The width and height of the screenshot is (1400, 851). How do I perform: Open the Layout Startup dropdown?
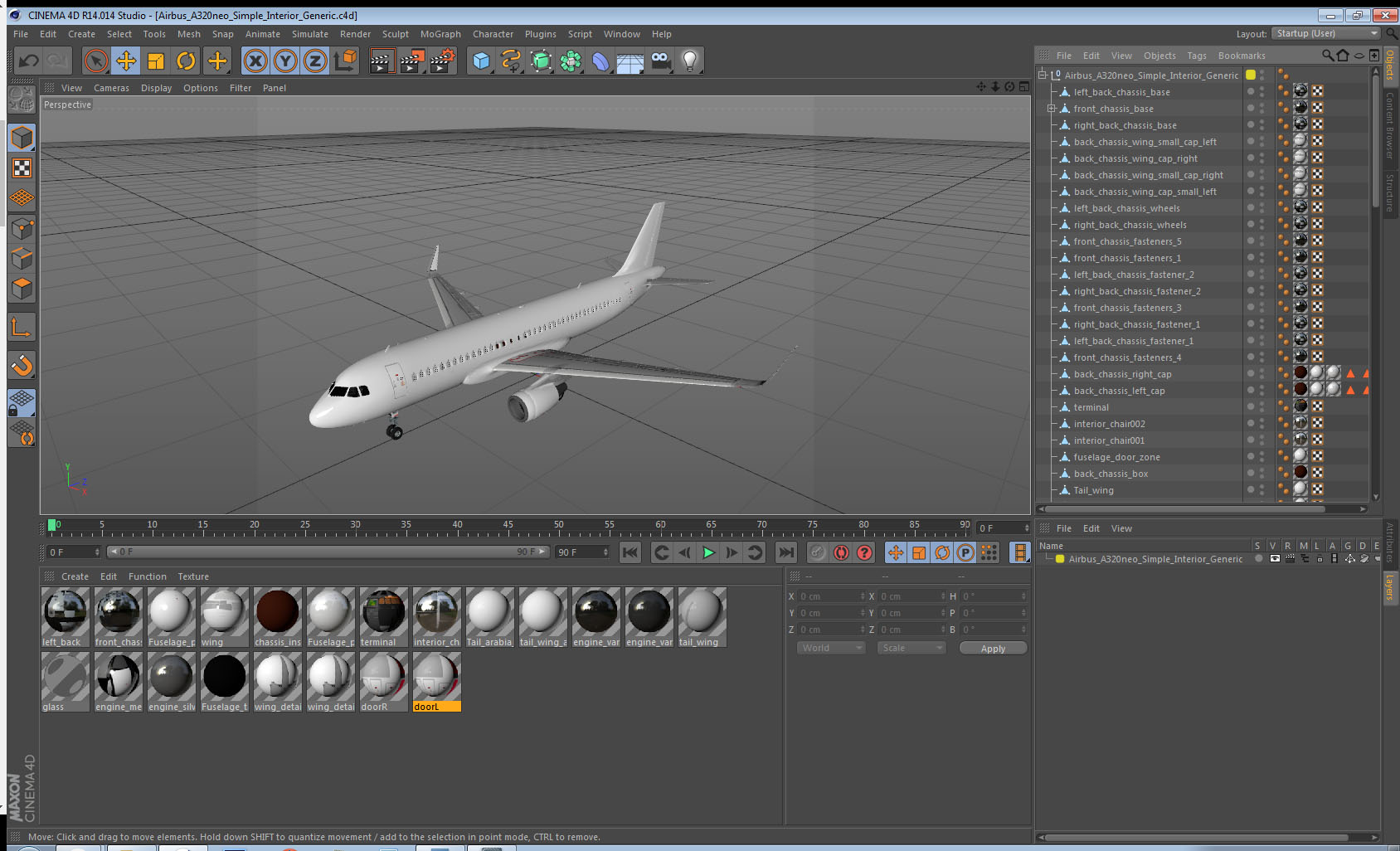click(x=1326, y=33)
